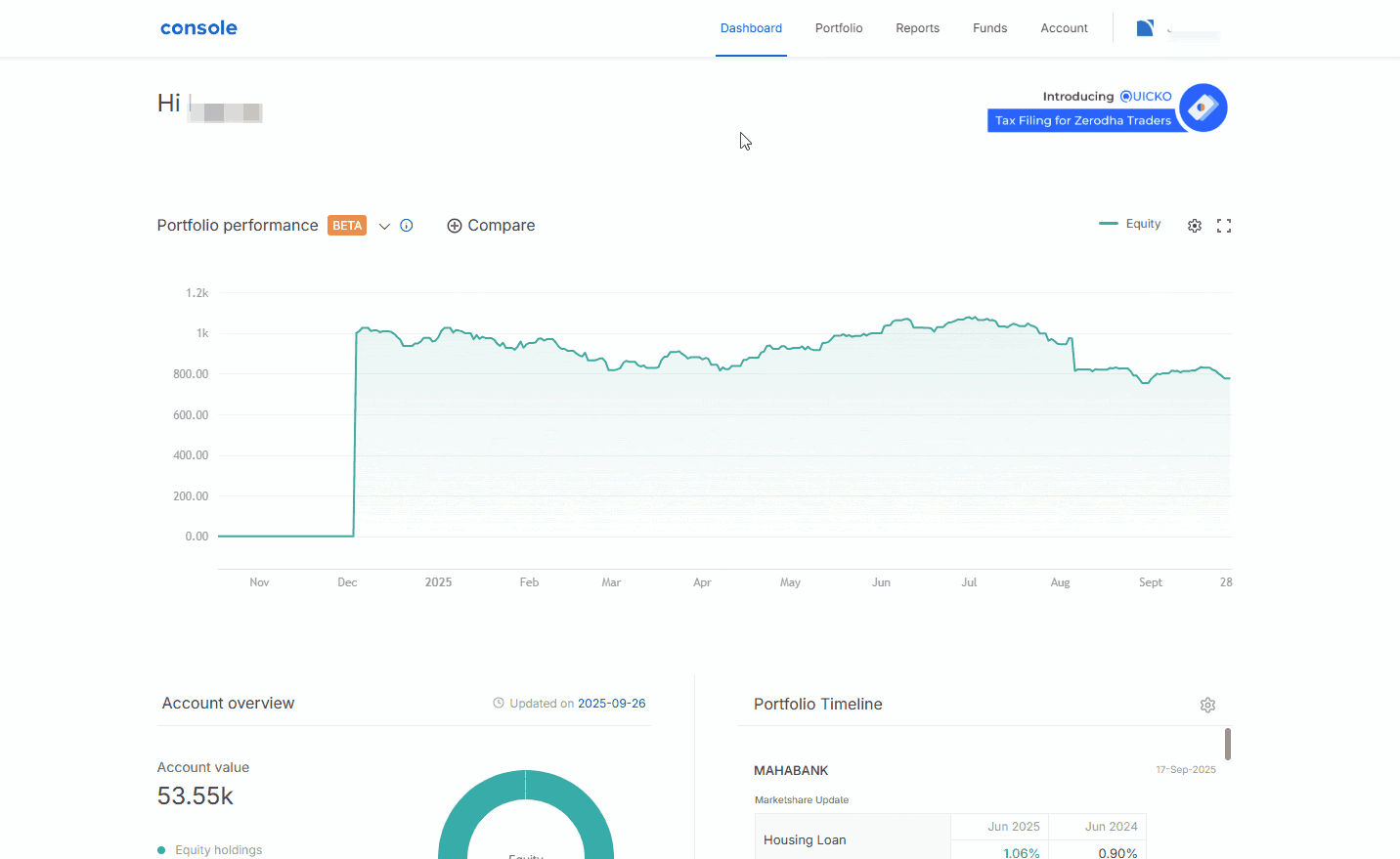Expand the Portfolio performance dropdown chevron
The height and width of the screenshot is (859, 1400).
tap(384, 227)
